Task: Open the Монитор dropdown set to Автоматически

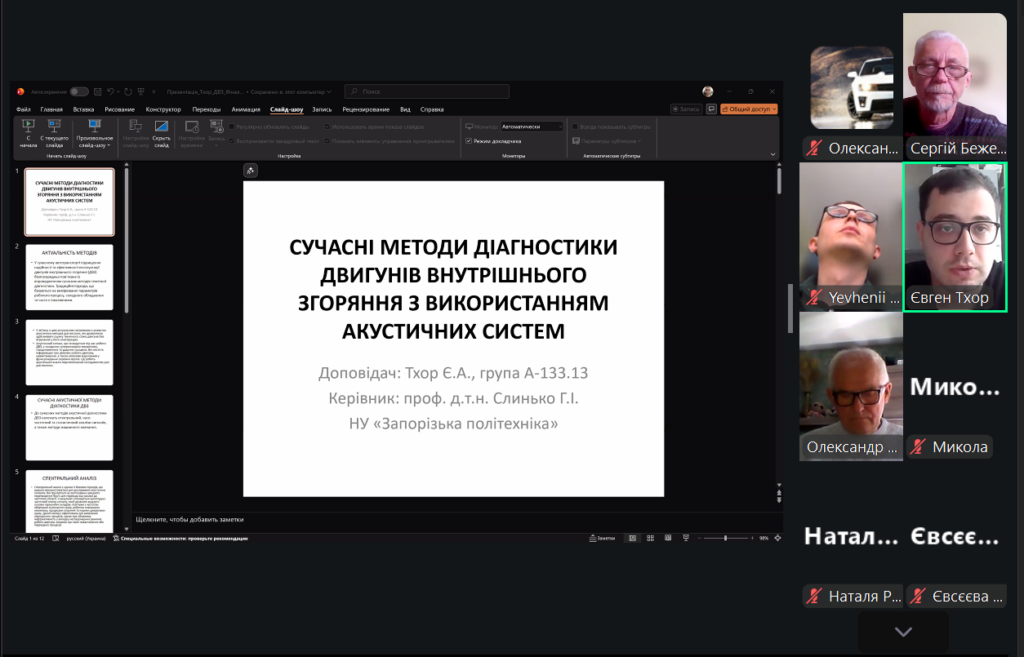Action: pos(531,127)
